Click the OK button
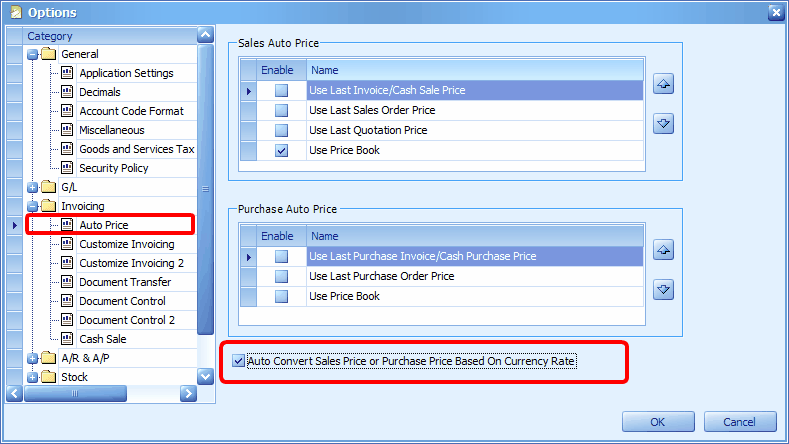This screenshot has height=444, width=789. coord(658,422)
